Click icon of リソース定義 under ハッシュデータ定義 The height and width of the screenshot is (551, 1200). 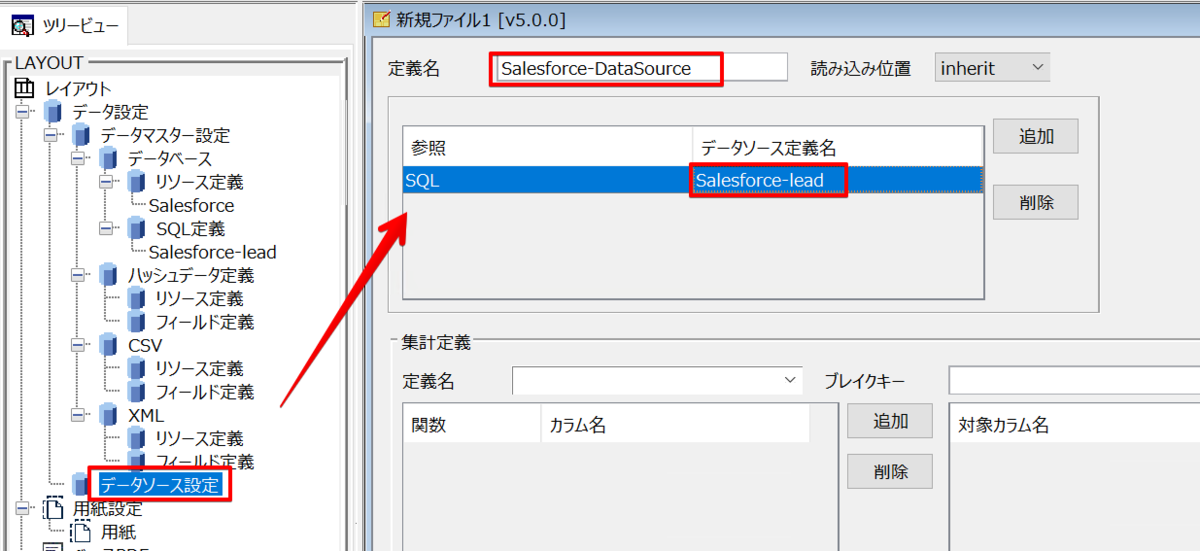(x=136, y=299)
